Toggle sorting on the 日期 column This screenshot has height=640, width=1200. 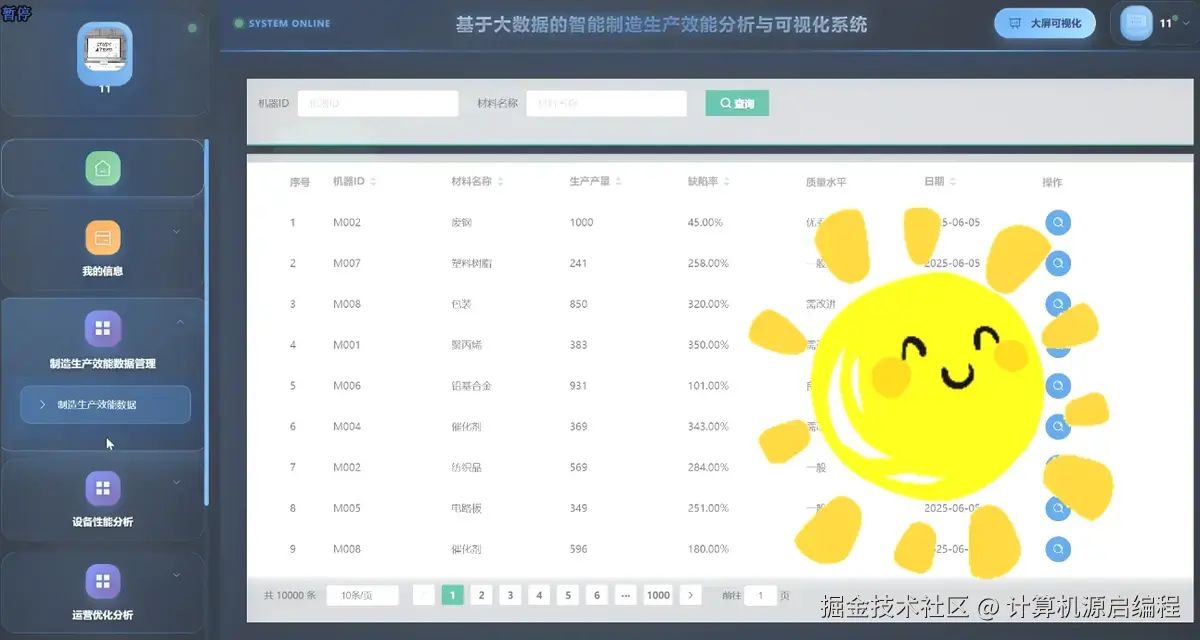952,182
